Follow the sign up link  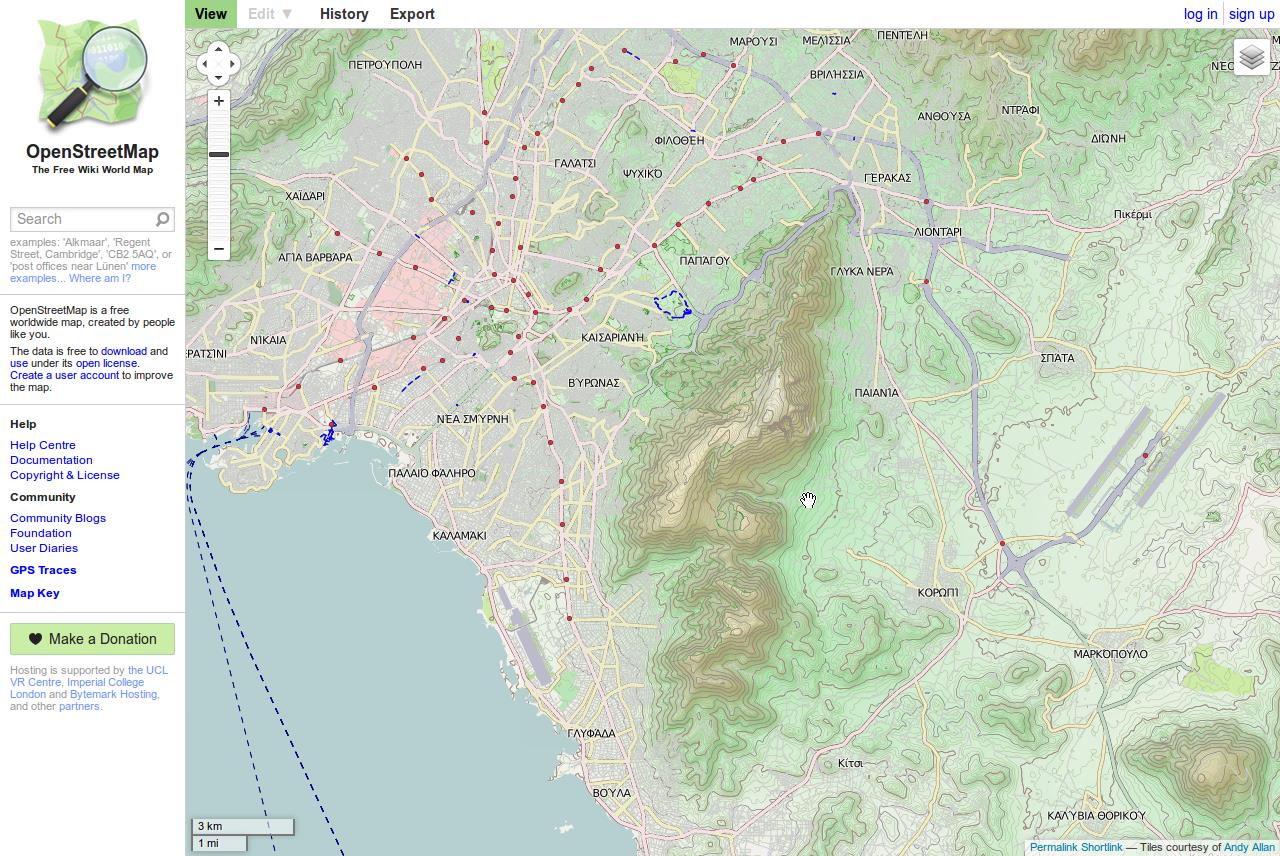pos(1252,14)
